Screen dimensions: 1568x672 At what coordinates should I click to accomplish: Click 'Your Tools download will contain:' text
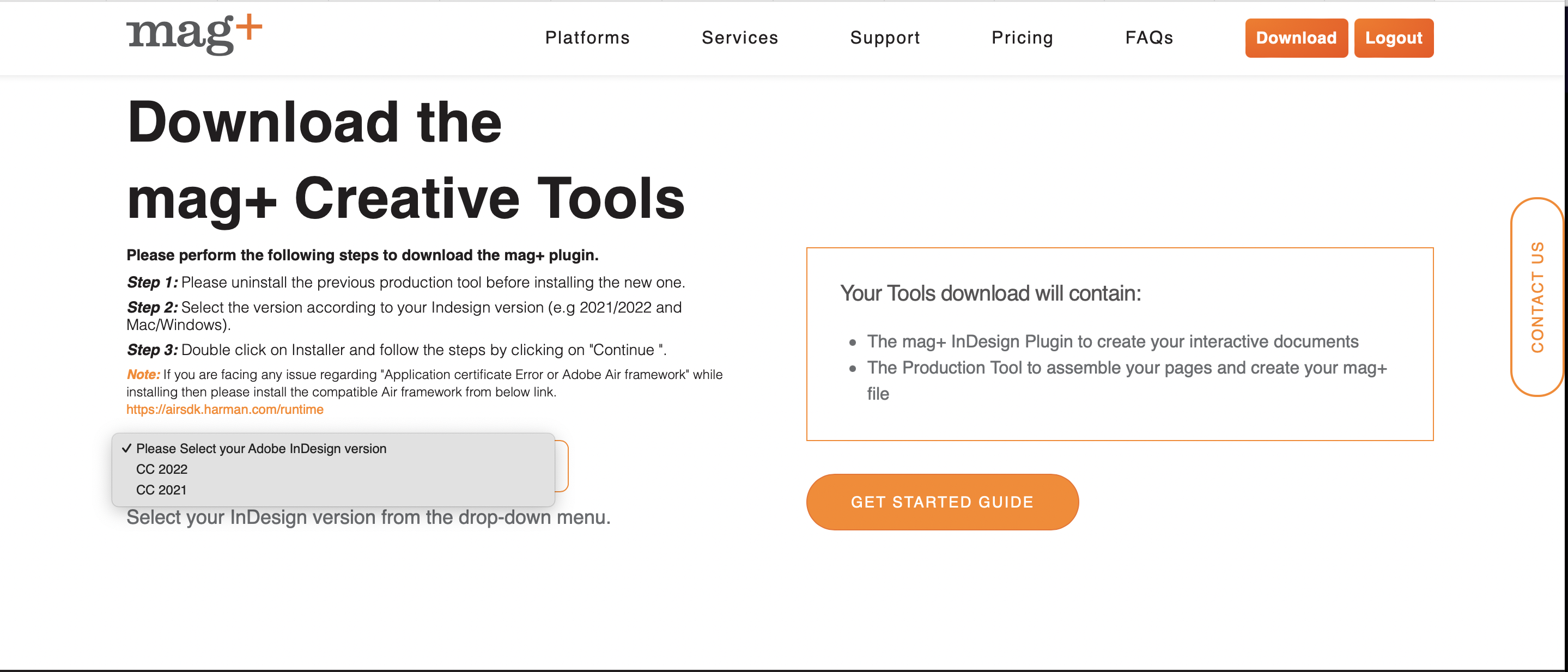pos(990,293)
